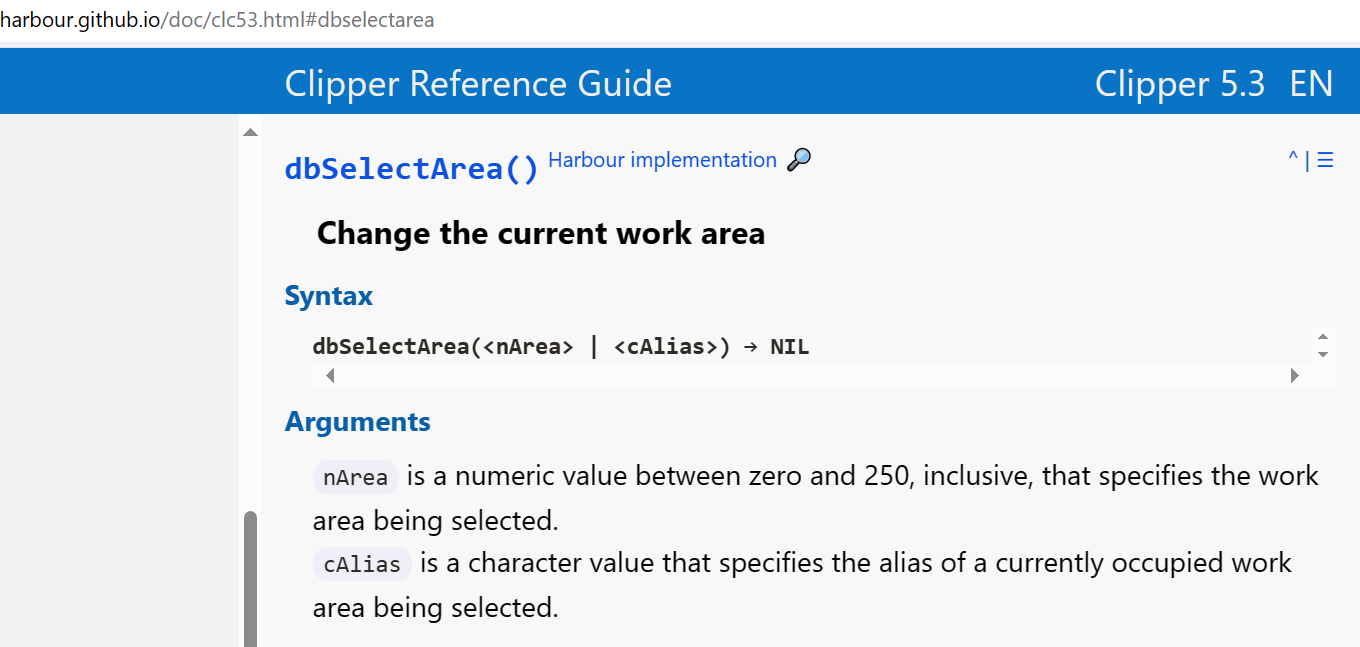The height and width of the screenshot is (647, 1360).
Task: Click the sidebar vertical scrollbar thumb
Action: click(x=251, y=580)
